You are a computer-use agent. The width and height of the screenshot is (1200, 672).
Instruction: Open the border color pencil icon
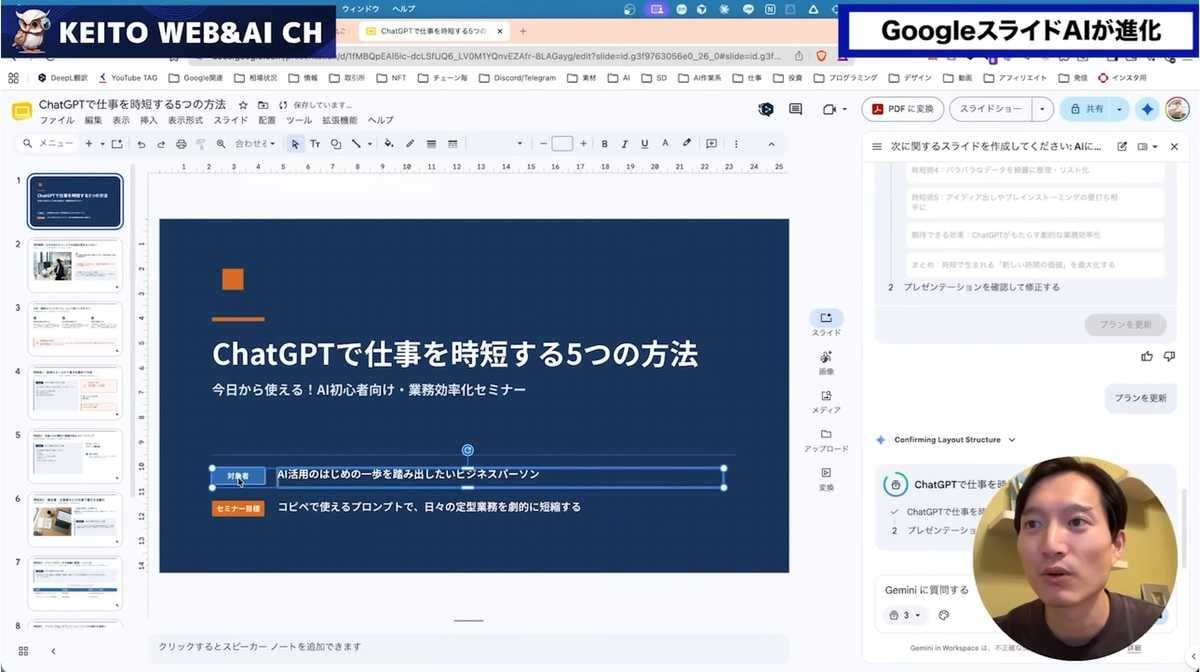coord(410,144)
